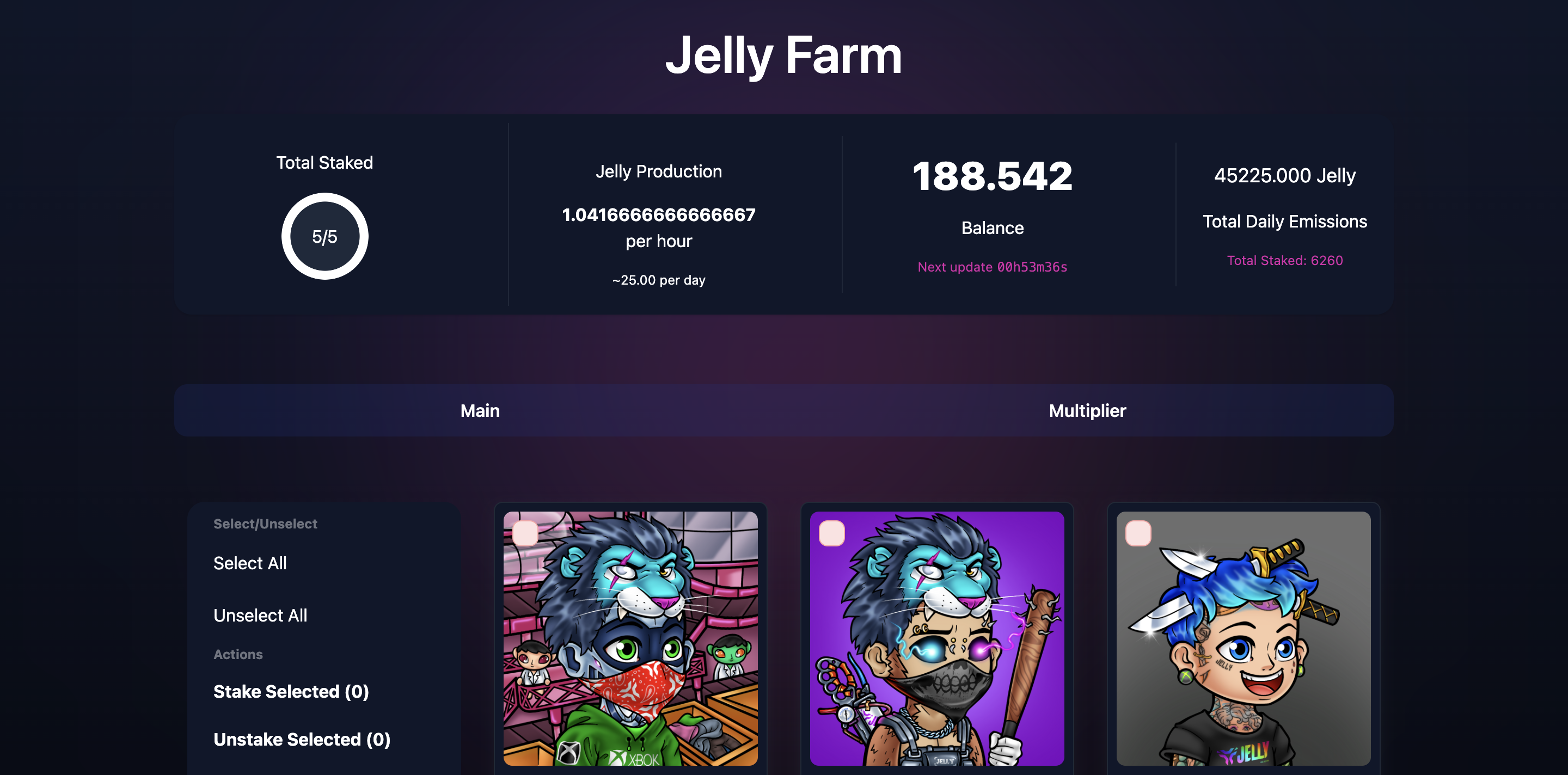Tick the checkbox on the blue-haired character NFT
This screenshot has height=775, width=1568.
click(1138, 533)
